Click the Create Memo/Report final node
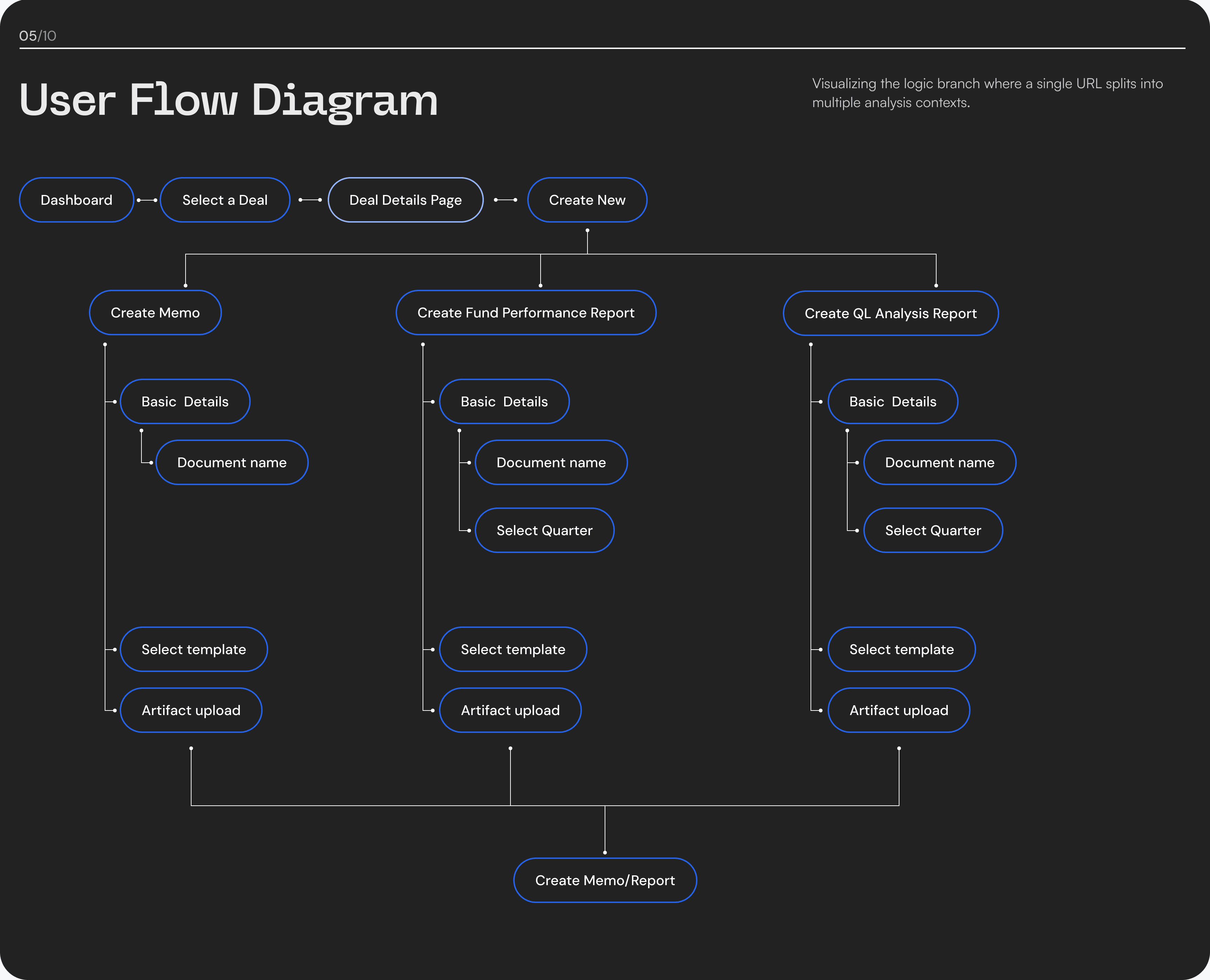The width and height of the screenshot is (1210, 980). point(605,880)
